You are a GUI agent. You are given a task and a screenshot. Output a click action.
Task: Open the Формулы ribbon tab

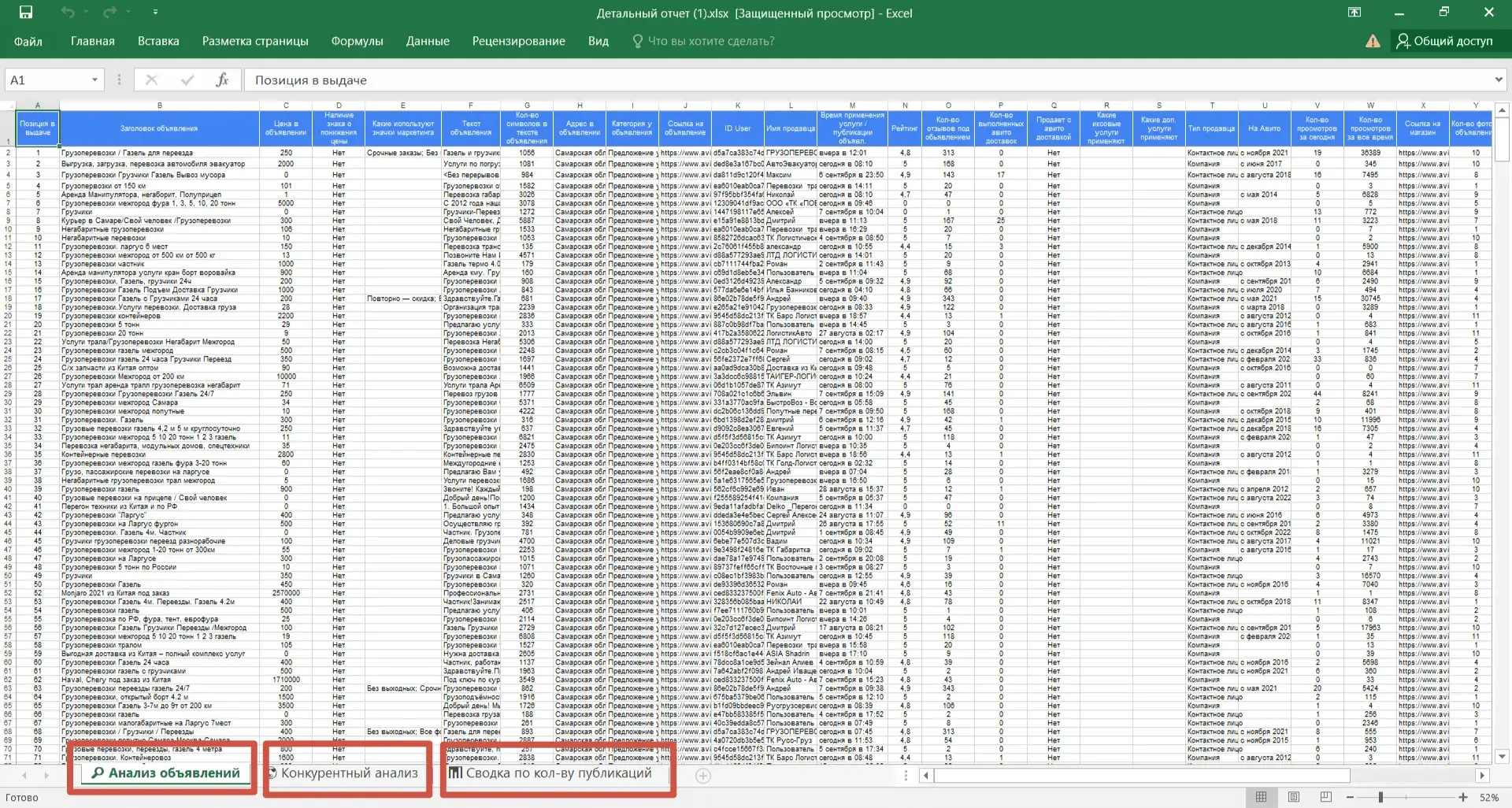357,41
